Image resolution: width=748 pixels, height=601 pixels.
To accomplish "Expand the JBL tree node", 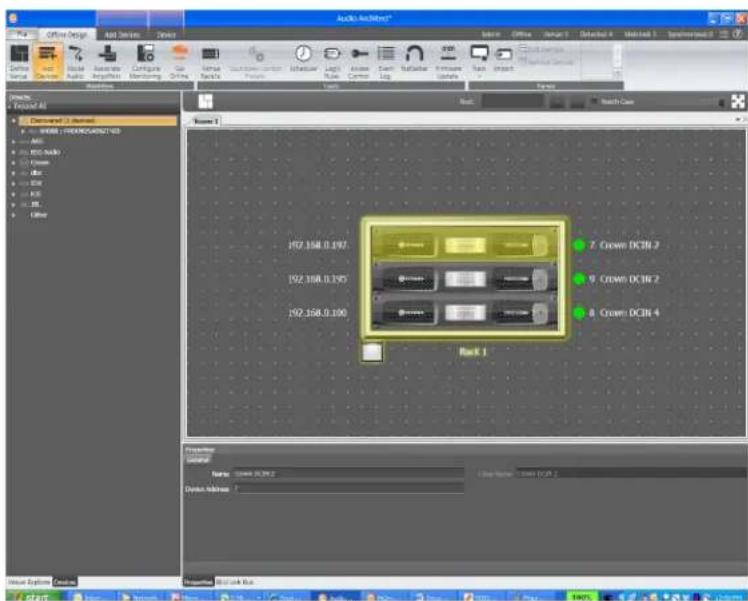I will pyautogui.click(x=13, y=205).
